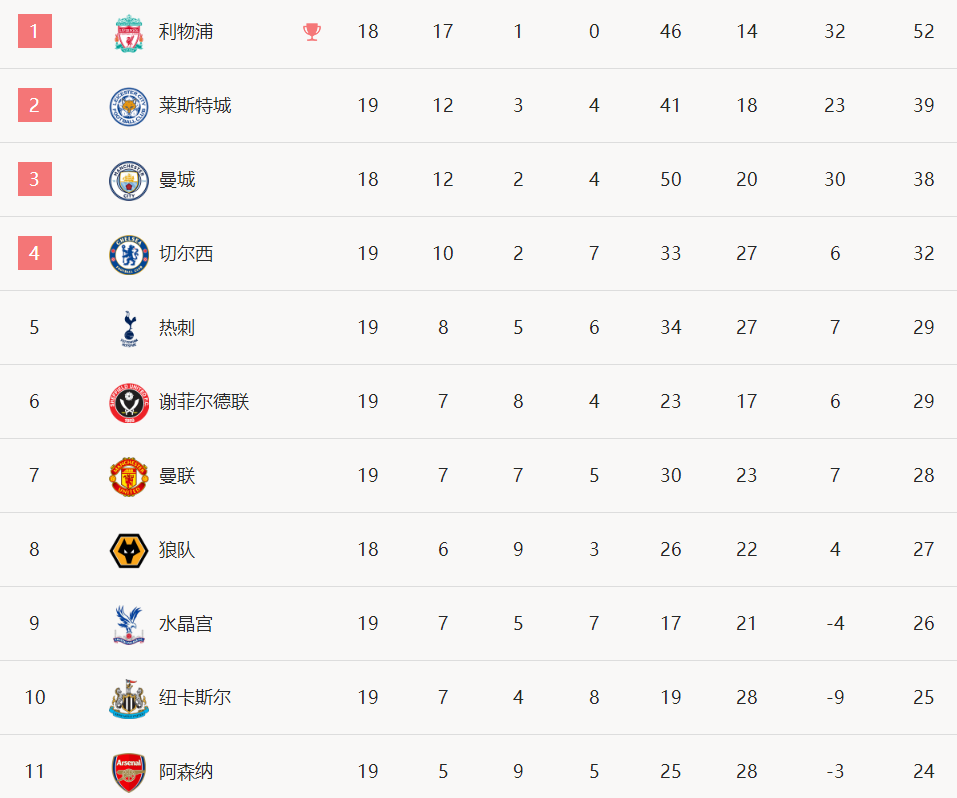Click the trophy icon beside 利物浦
957x798 pixels.
click(x=312, y=32)
